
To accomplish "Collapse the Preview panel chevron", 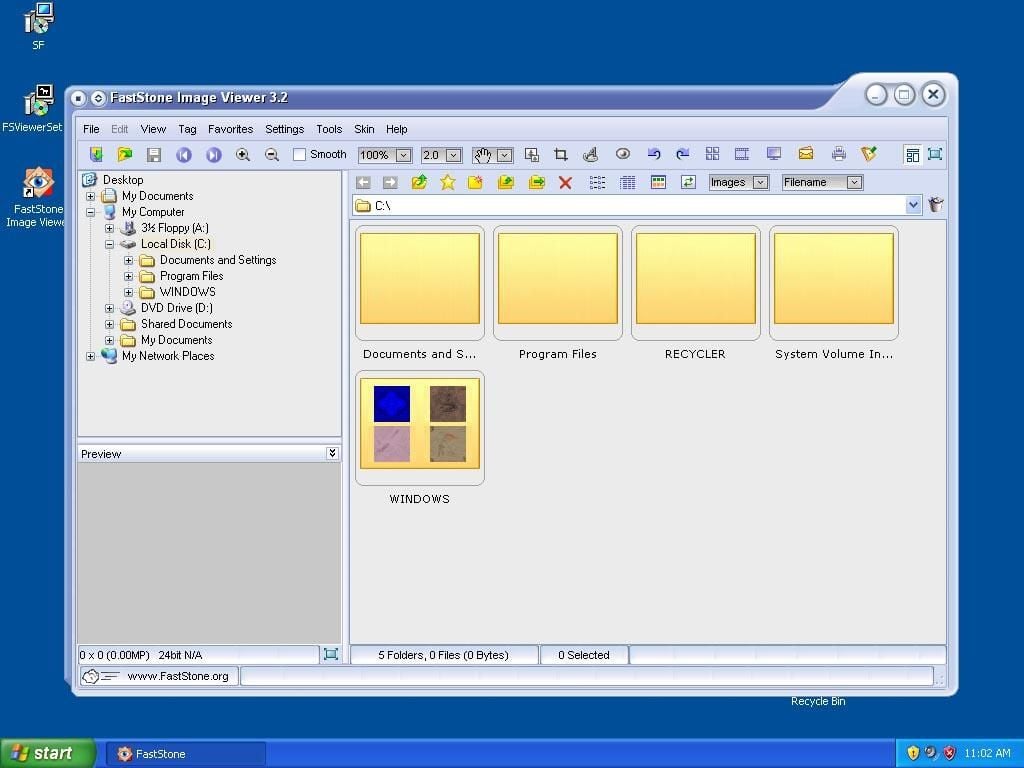I will pos(332,453).
